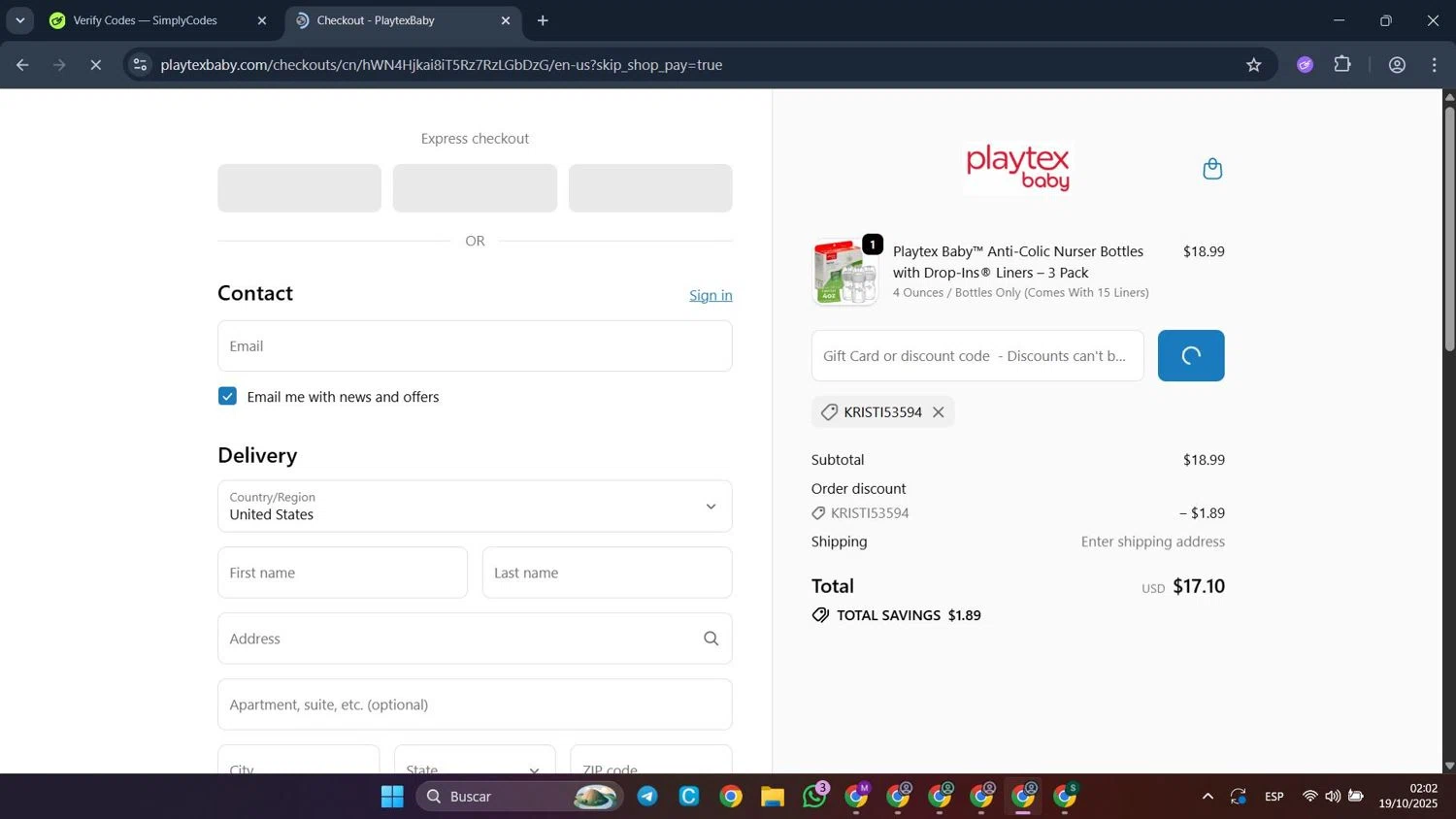Click the address field search magnifier icon
1456x819 pixels.
click(711, 639)
